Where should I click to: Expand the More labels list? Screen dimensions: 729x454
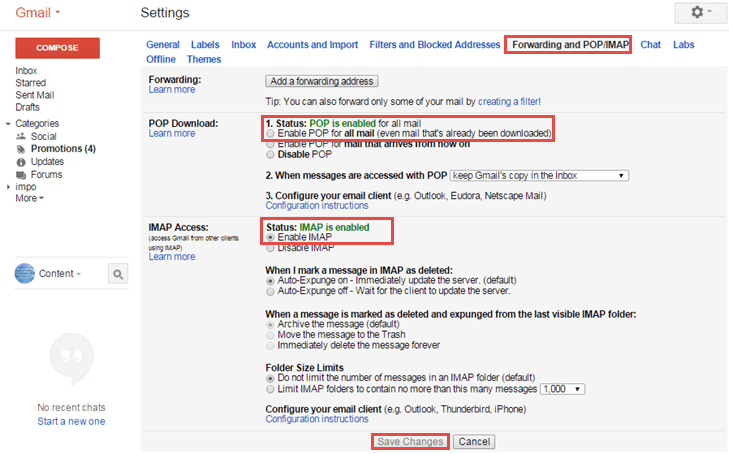coord(29,198)
